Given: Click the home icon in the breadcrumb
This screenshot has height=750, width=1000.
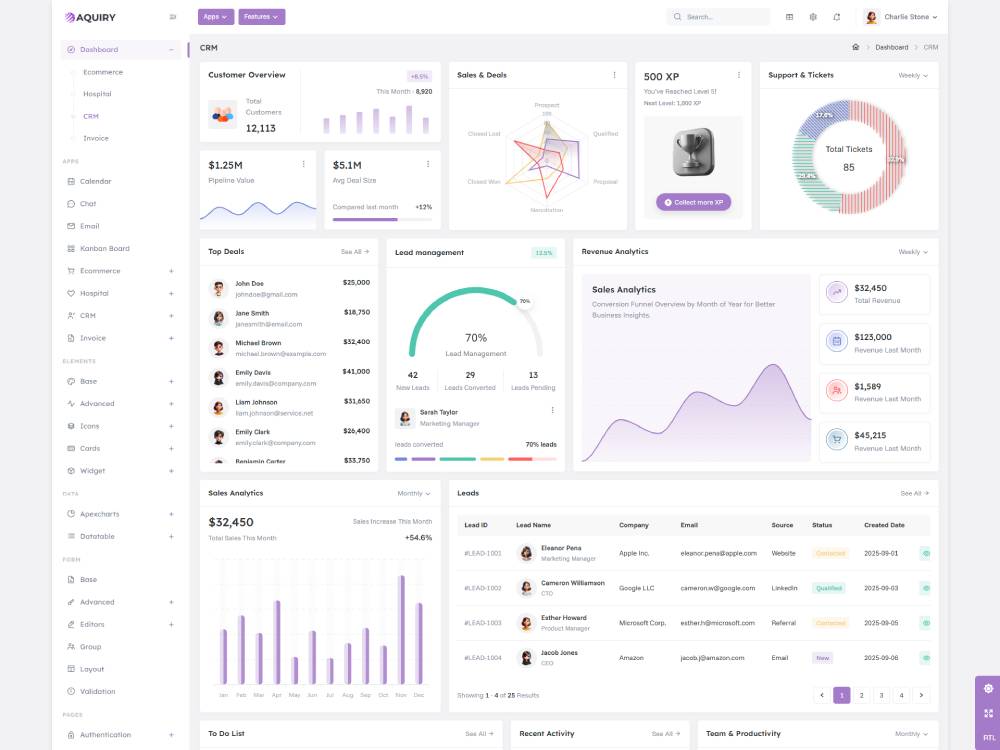Looking at the screenshot, I should (855, 47).
